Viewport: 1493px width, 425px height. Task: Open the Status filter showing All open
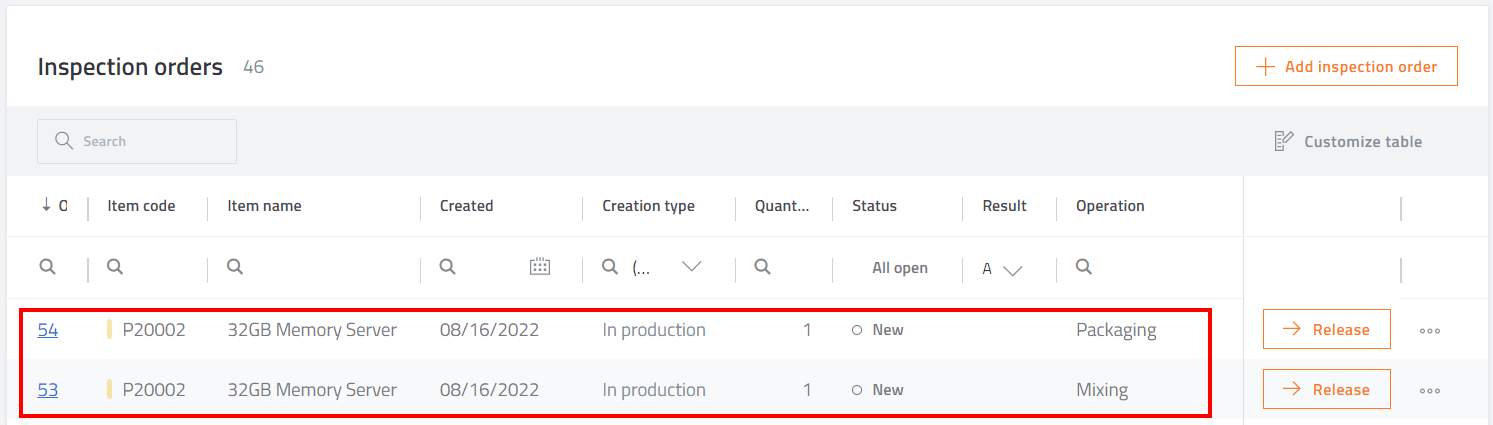[899, 268]
